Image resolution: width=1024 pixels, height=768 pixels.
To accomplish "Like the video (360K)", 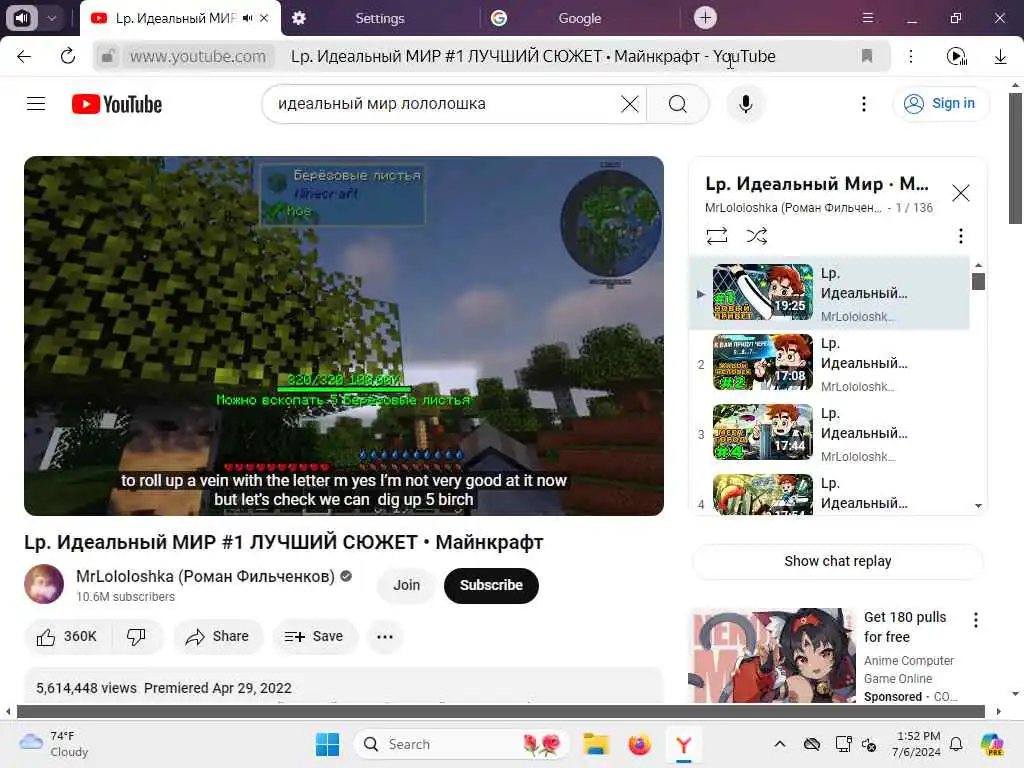I will (67, 637).
